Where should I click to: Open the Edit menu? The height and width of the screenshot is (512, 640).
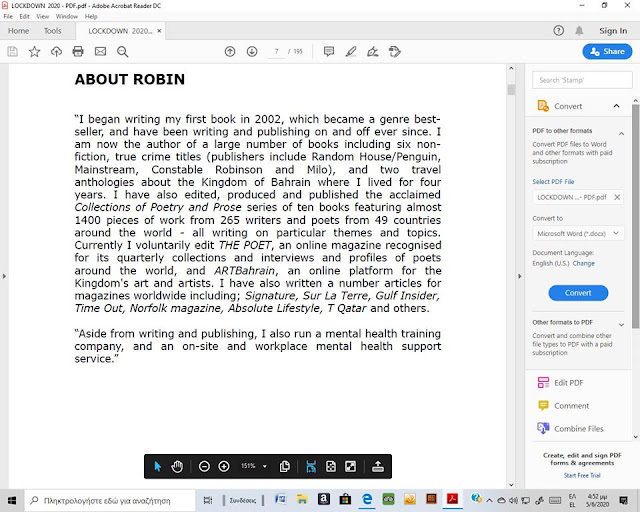tap(24, 16)
